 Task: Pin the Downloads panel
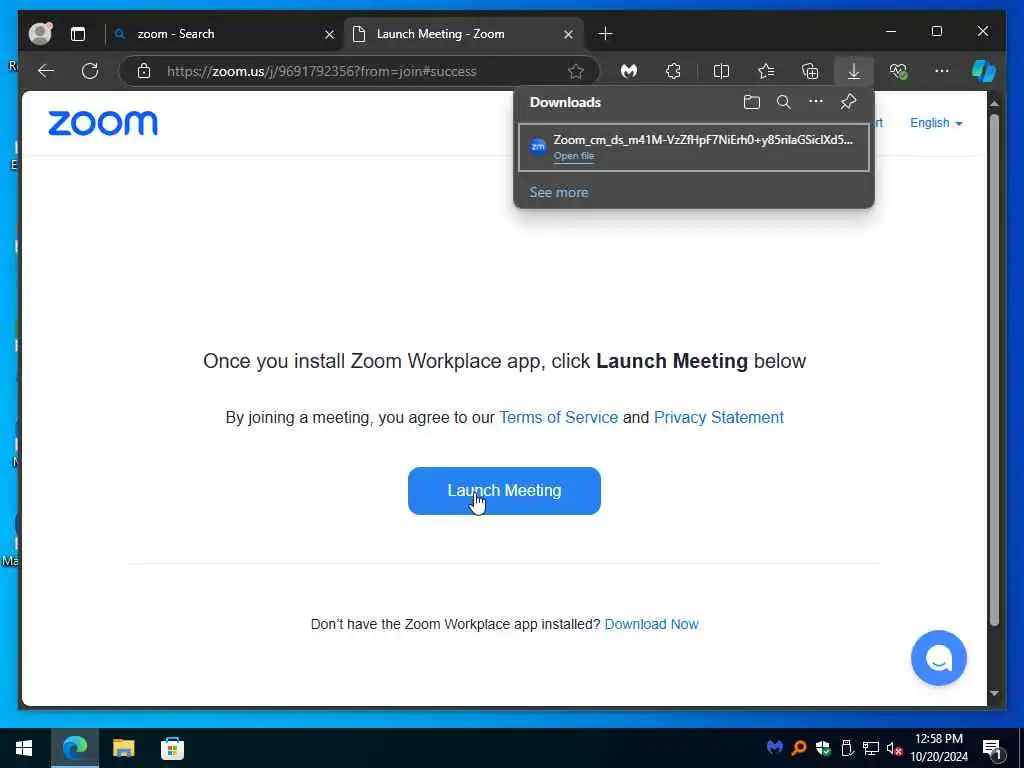(x=848, y=102)
